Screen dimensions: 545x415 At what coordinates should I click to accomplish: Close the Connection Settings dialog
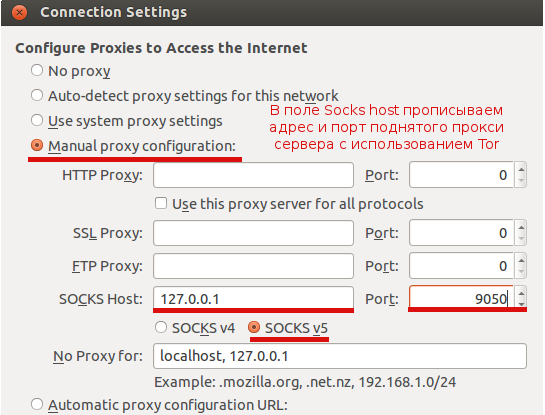(x=19, y=13)
